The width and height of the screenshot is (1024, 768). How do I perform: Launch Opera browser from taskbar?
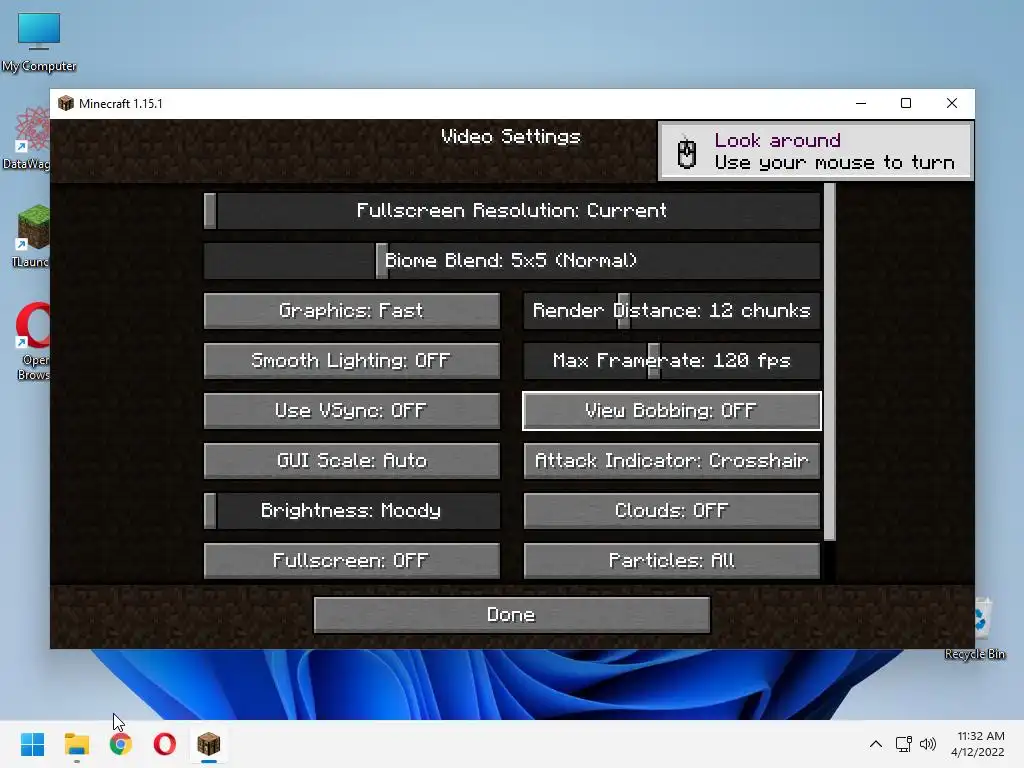pyautogui.click(x=165, y=744)
